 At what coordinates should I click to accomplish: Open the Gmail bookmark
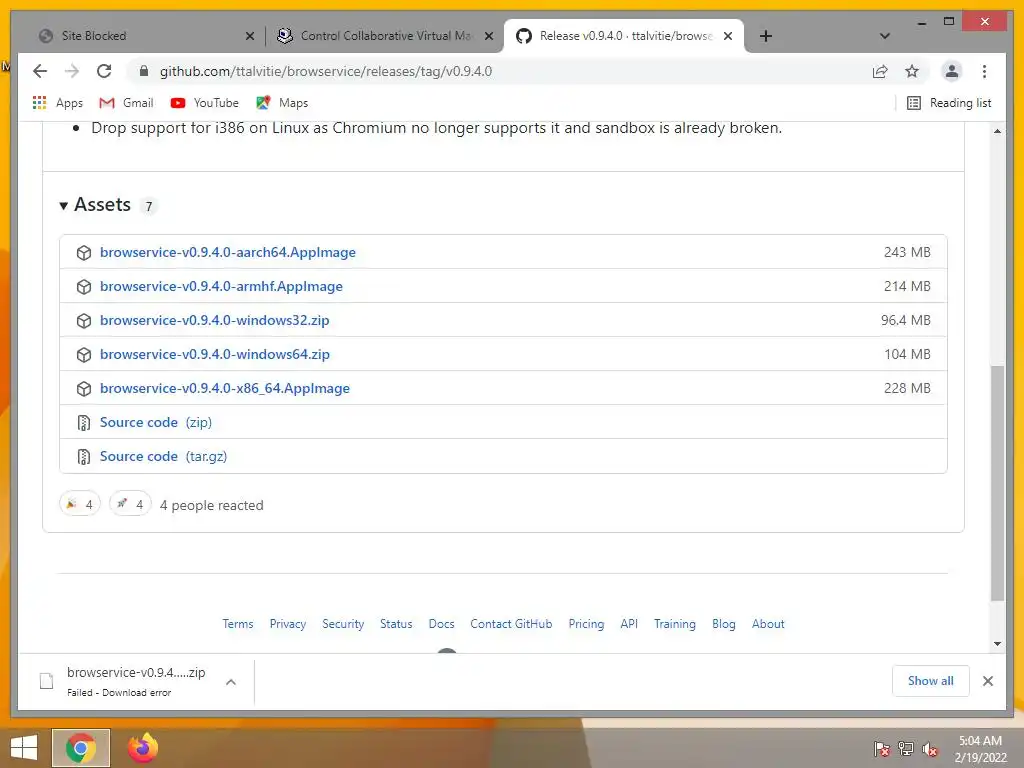[x=126, y=103]
